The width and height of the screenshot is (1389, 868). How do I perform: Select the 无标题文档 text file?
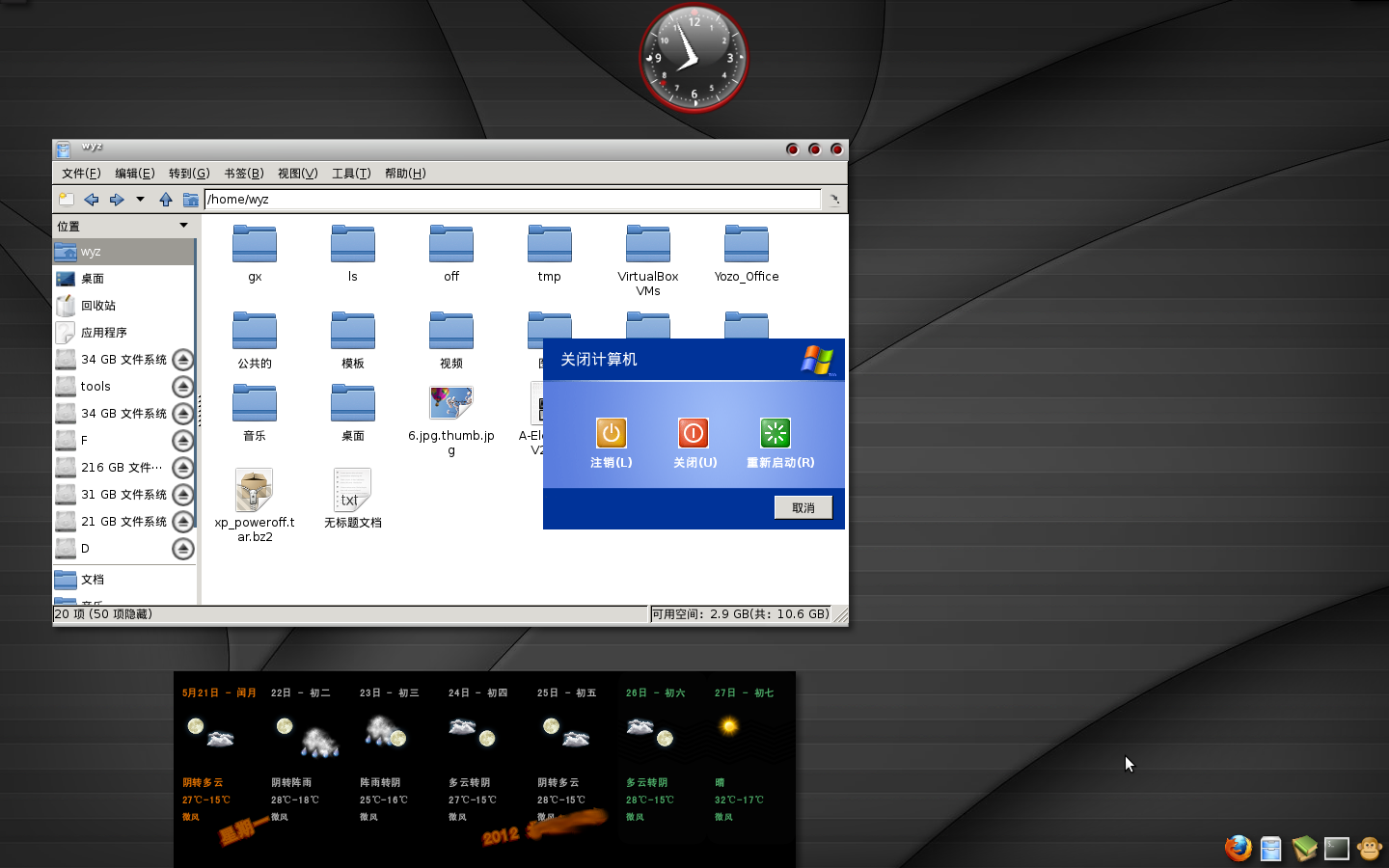click(x=353, y=499)
